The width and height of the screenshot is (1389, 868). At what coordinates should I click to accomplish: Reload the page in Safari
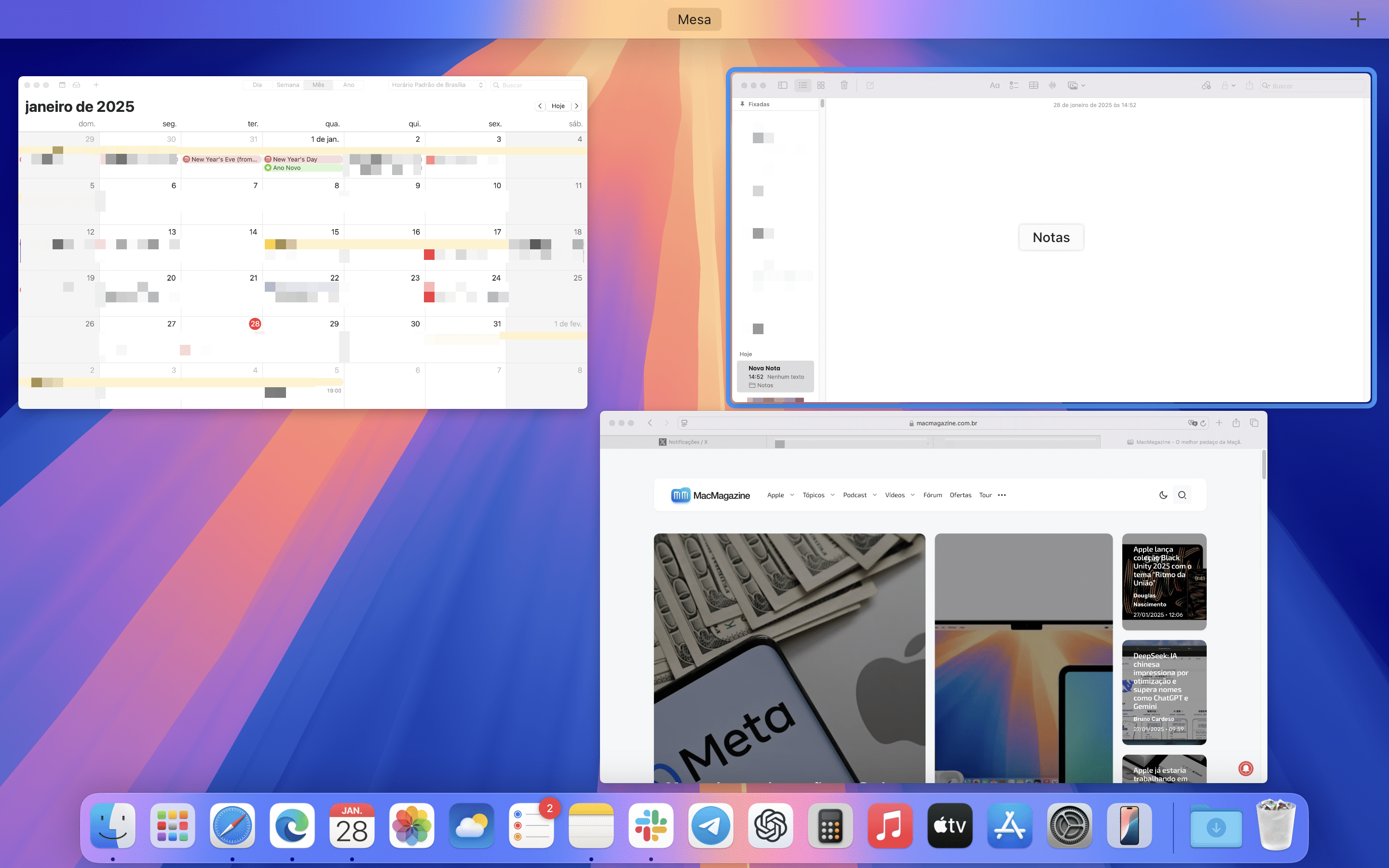(x=1203, y=423)
